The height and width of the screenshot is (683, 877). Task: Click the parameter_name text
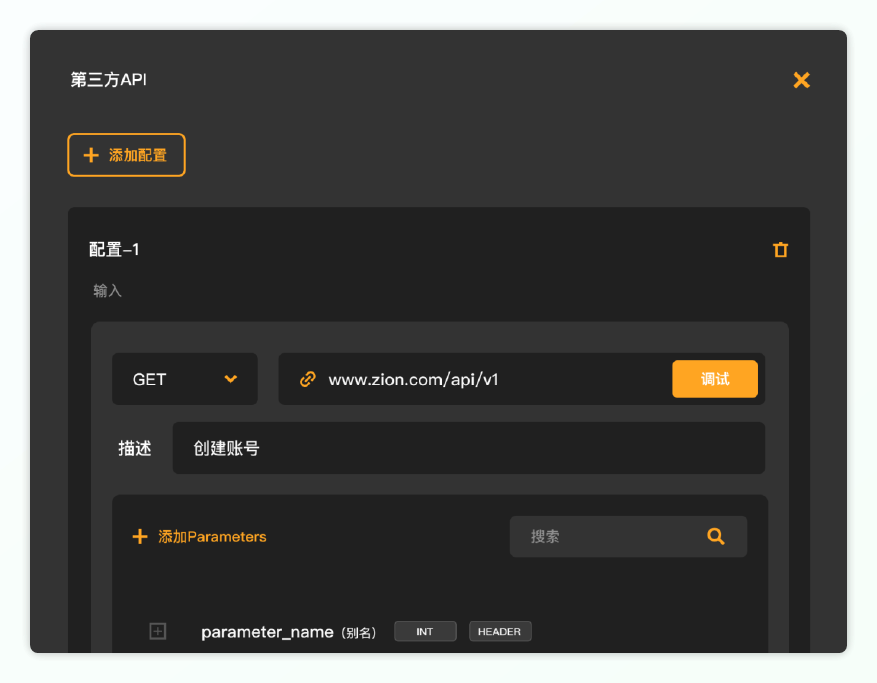coord(267,632)
